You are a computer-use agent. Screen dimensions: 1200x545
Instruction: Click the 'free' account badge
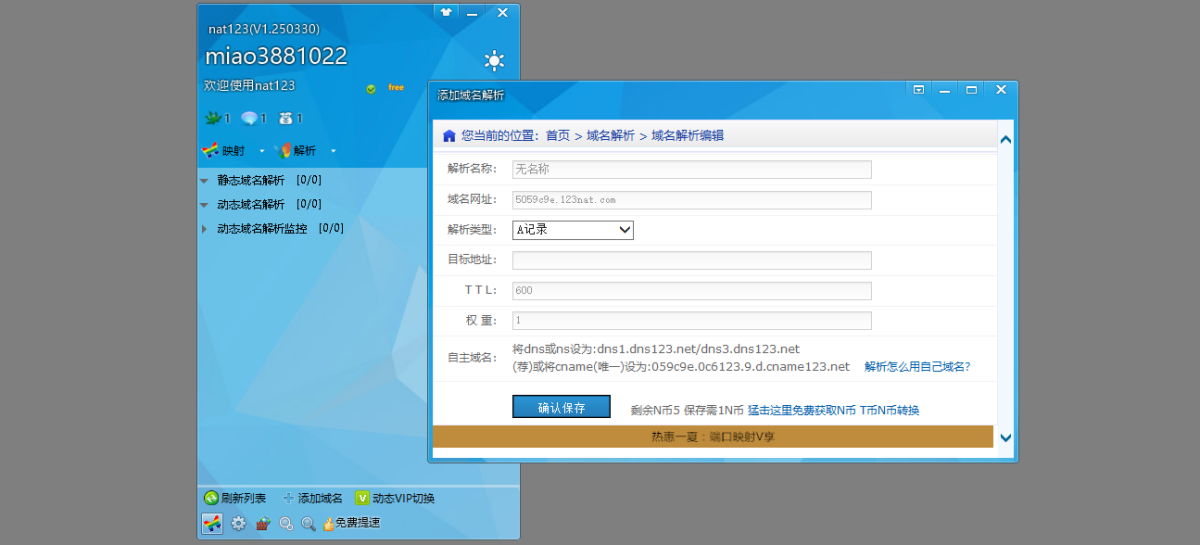[396, 88]
